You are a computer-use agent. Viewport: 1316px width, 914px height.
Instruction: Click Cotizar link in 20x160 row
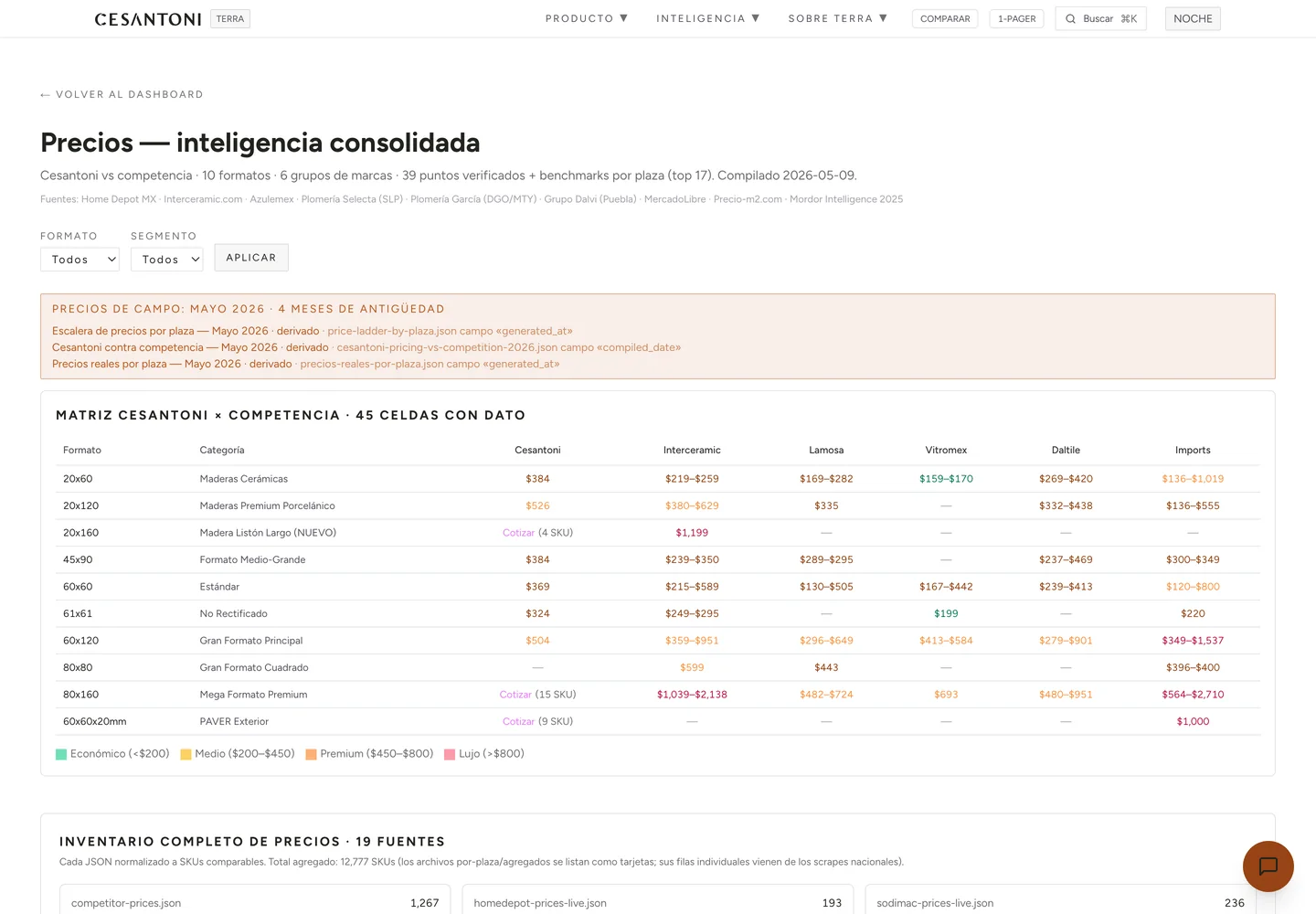click(518, 533)
